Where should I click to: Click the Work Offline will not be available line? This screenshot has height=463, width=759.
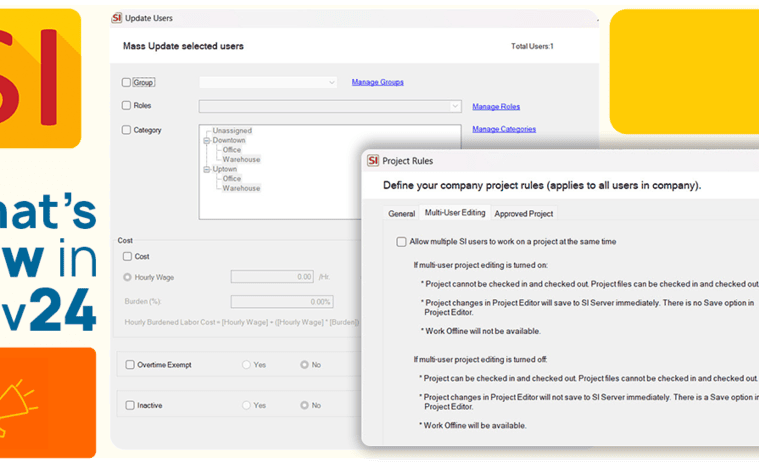(x=481, y=331)
